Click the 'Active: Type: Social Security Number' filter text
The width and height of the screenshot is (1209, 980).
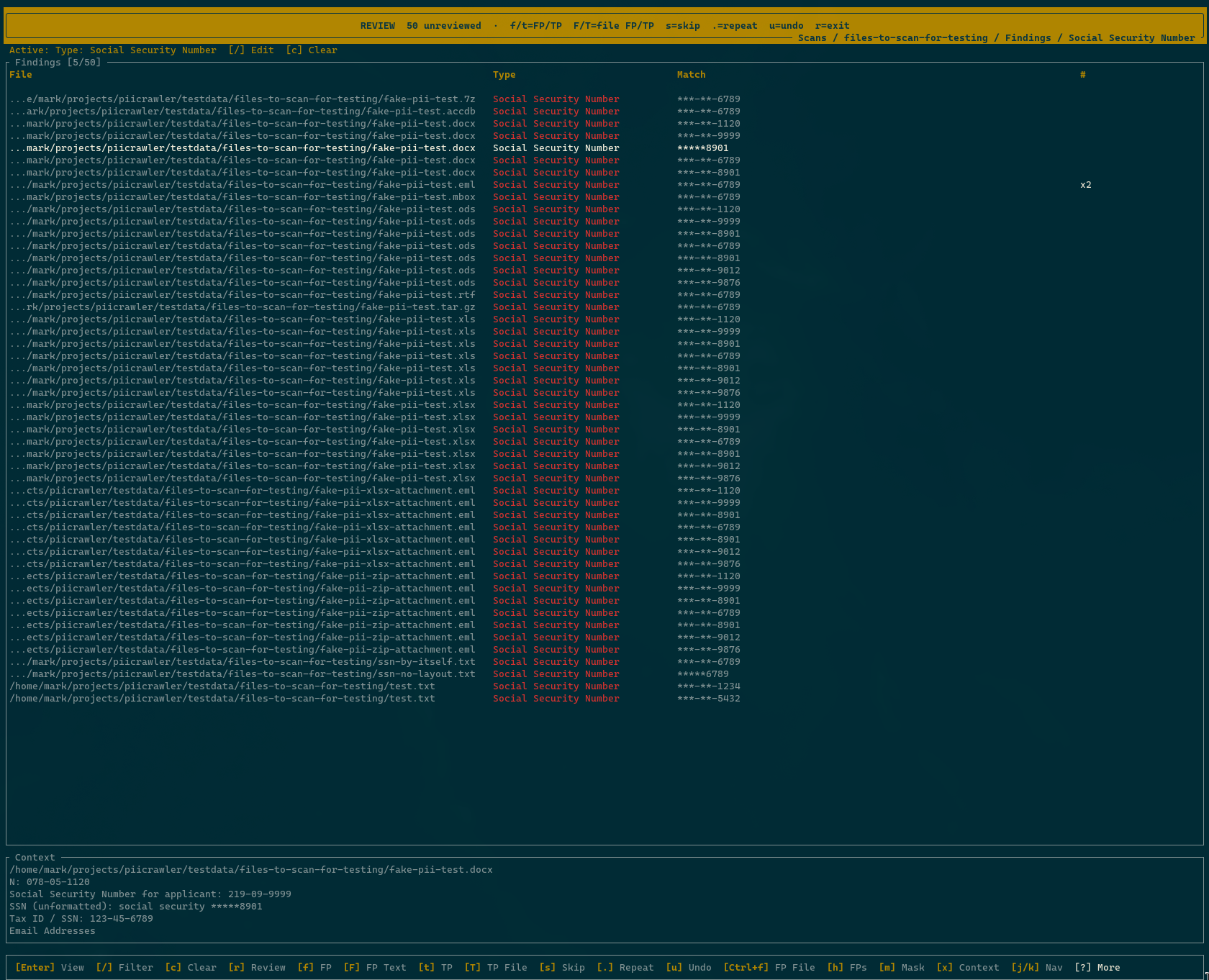pyautogui.click(x=113, y=50)
